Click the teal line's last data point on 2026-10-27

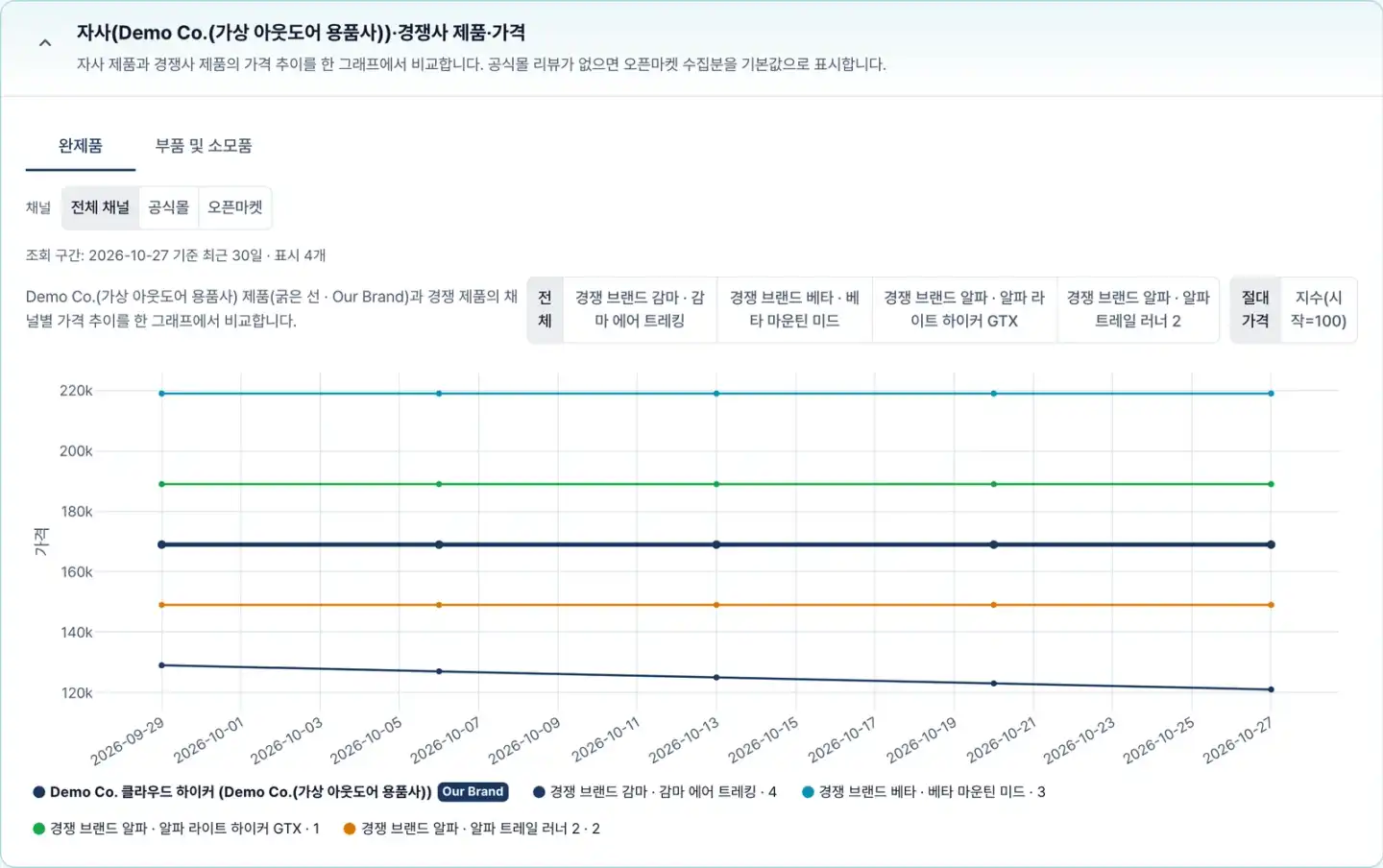(x=1271, y=394)
